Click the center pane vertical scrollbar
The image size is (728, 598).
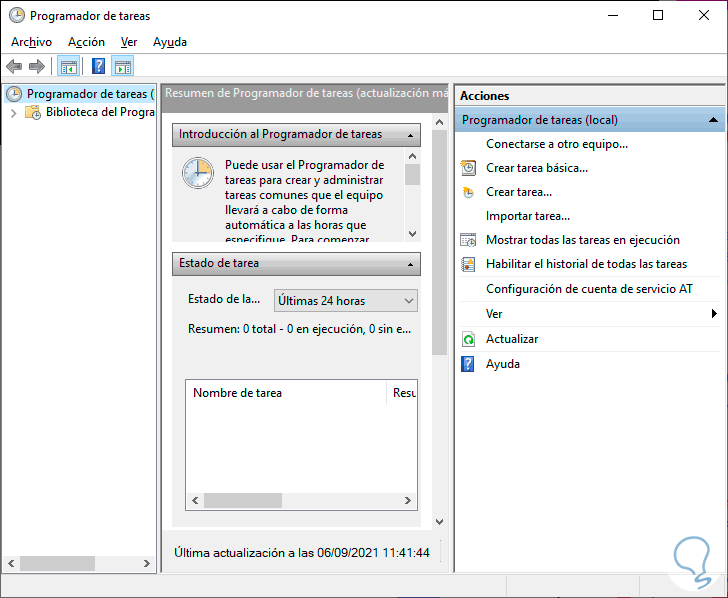coord(439,300)
